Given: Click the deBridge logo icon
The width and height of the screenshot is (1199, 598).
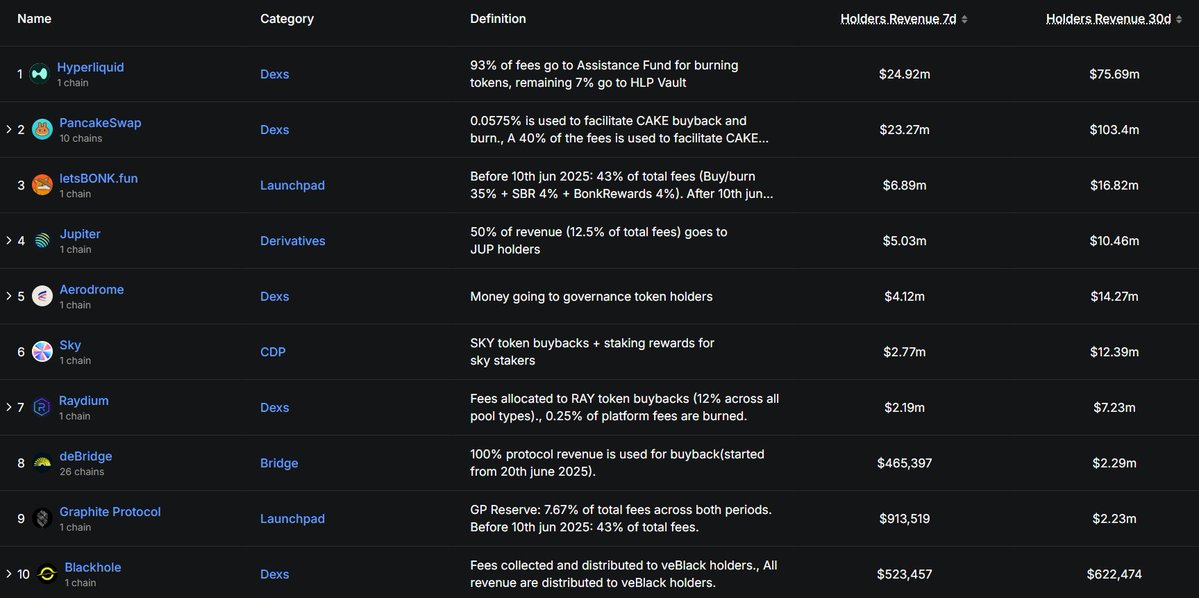Looking at the screenshot, I should 42,463.
